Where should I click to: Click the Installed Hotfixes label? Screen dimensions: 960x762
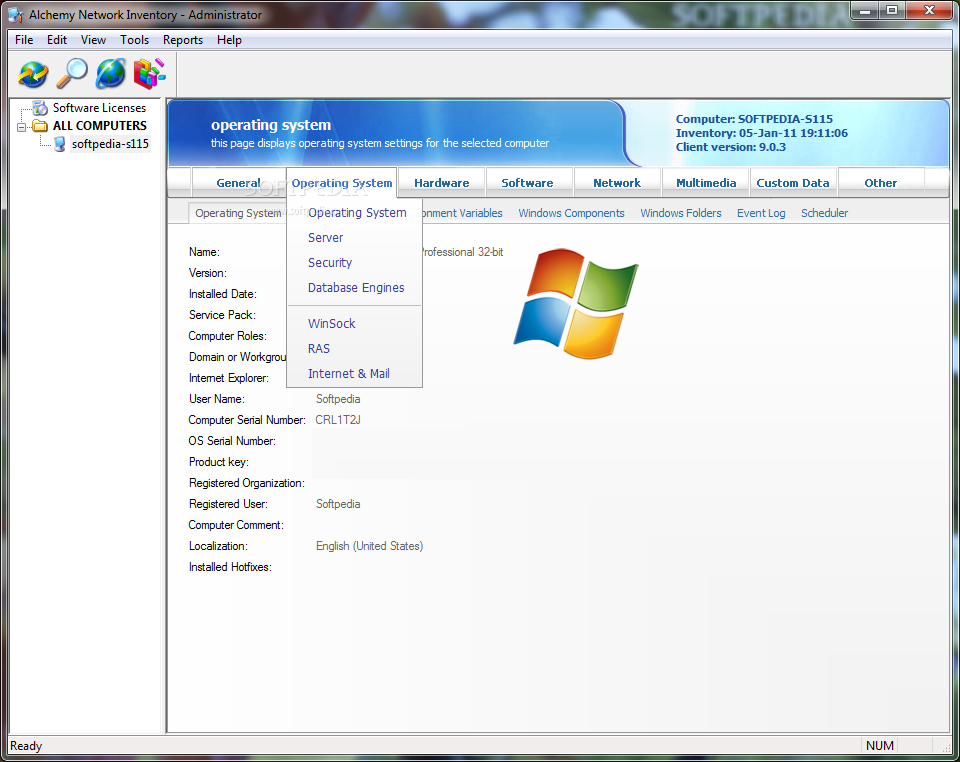[230, 567]
